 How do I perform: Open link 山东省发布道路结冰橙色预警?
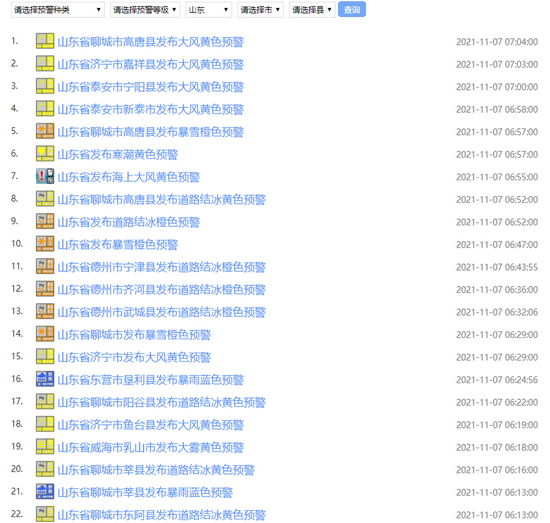(129, 222)
